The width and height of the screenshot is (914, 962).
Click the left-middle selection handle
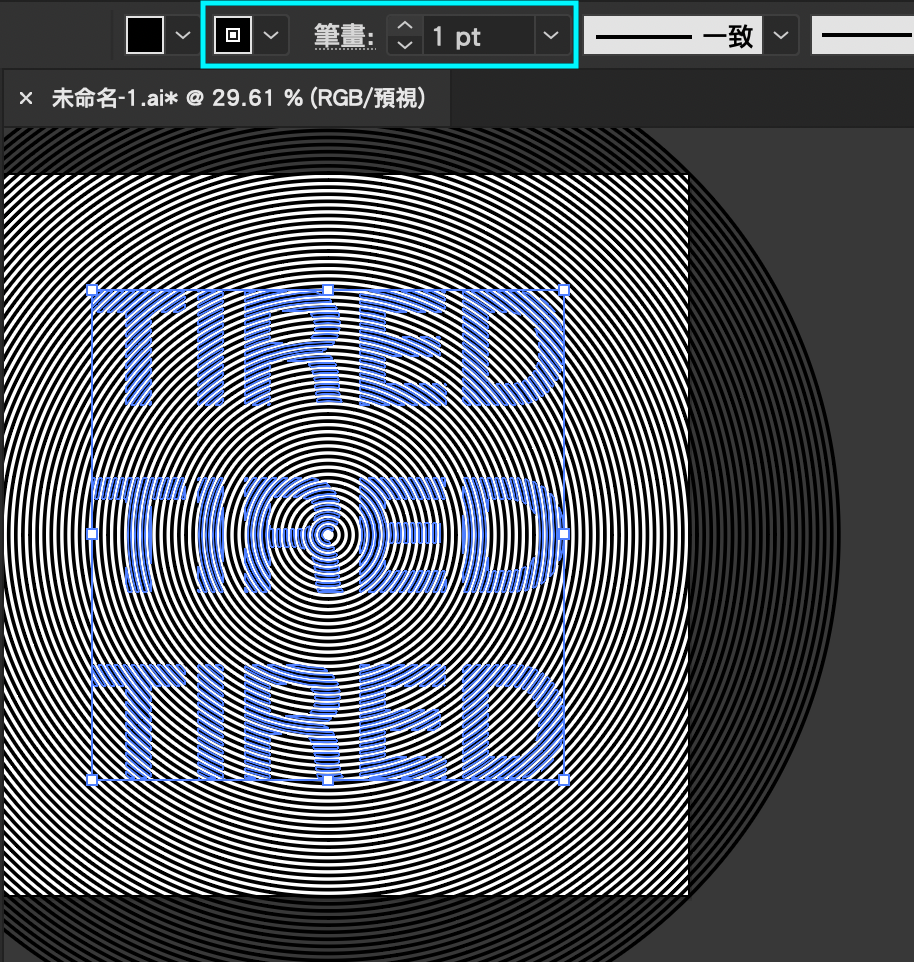pos(92,534)
